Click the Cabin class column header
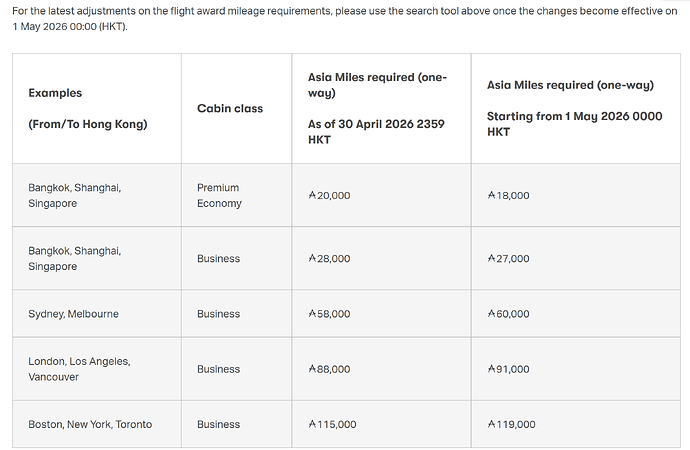Image resolution: width=690 pixels, height=450 pixels. point(229,108)
